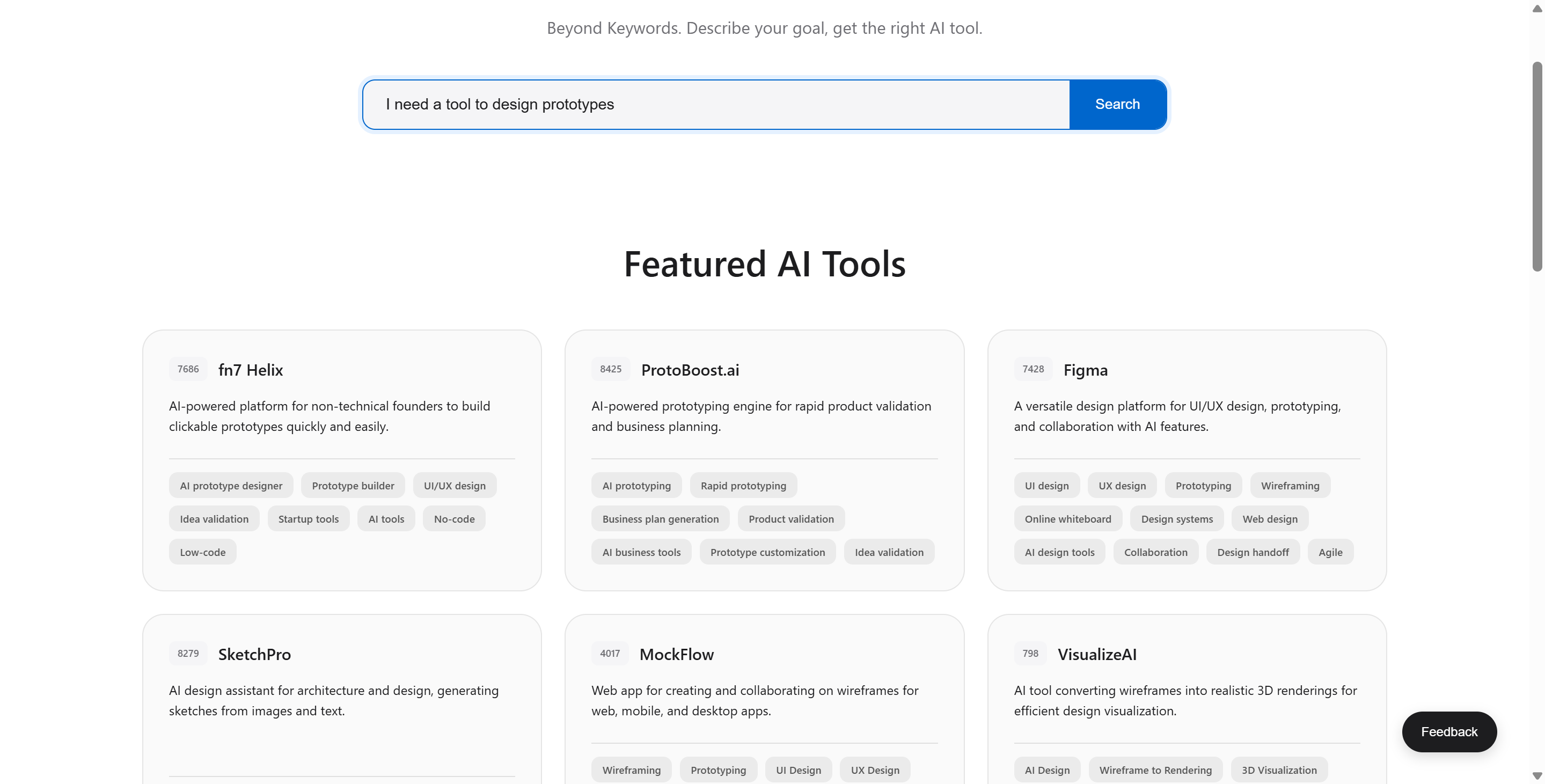Select the Prototype customization tag
Screen dimensions: 1545x784
768,552
